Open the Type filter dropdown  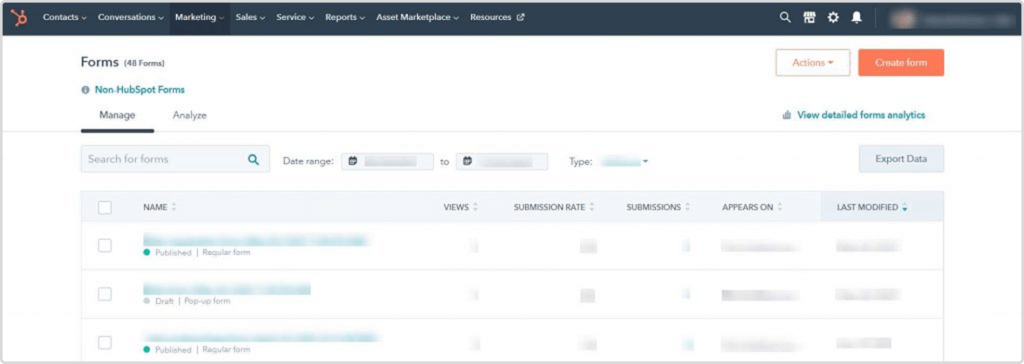tap(624, 161)
